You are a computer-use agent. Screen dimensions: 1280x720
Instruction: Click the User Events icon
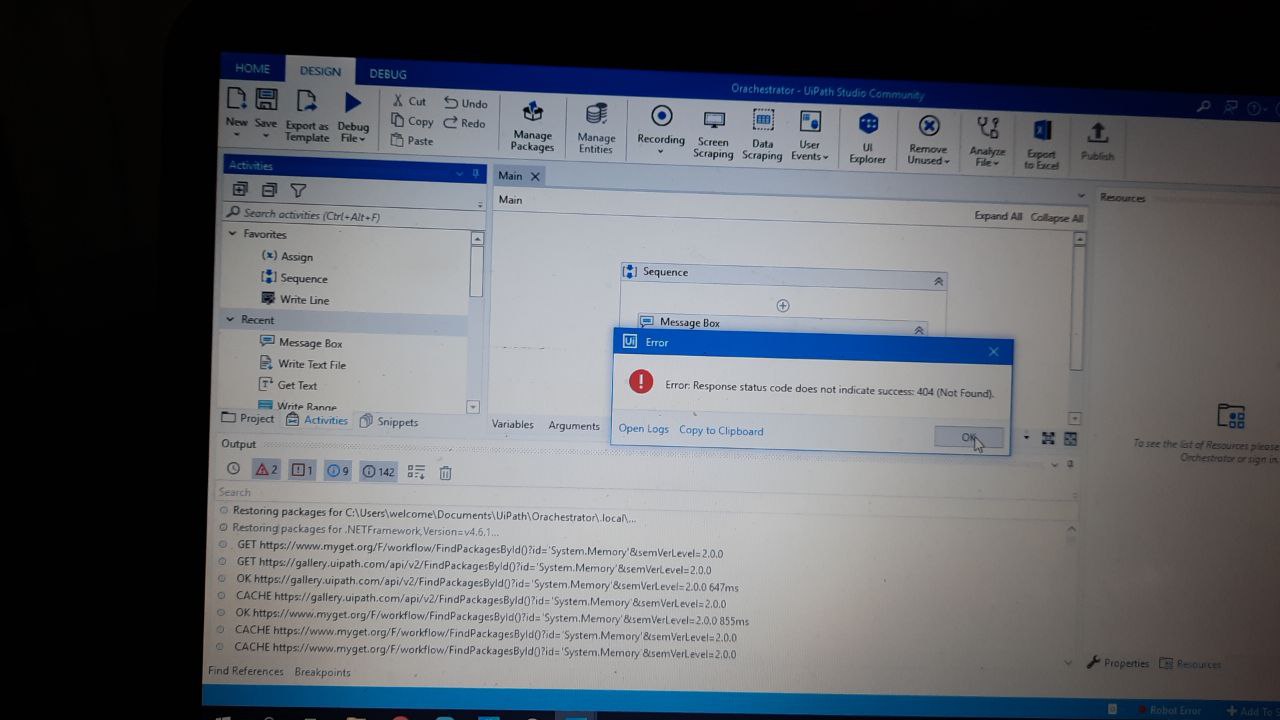[x=810, y=121]
